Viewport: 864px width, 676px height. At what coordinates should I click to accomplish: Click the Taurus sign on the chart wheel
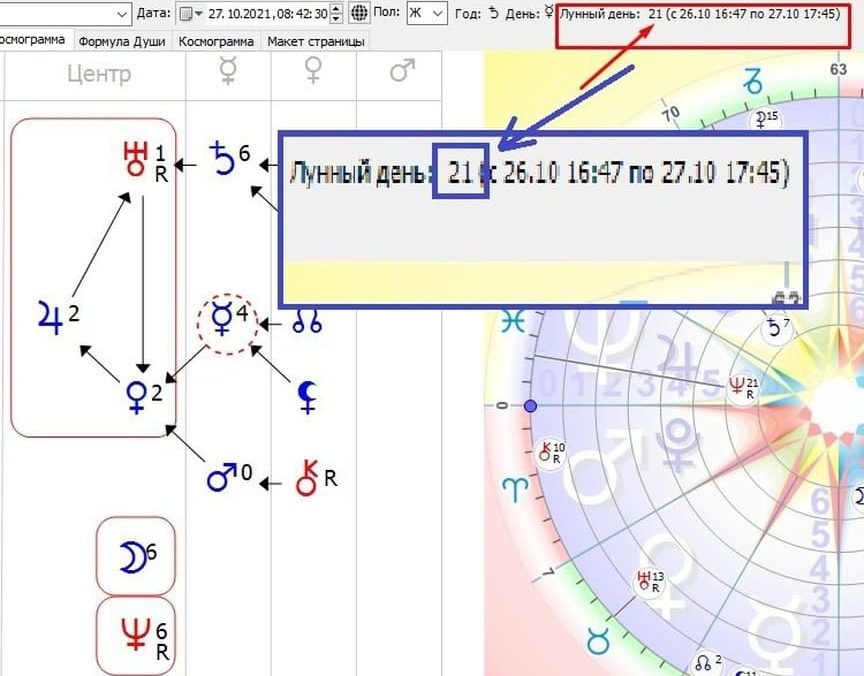[598, 641]
